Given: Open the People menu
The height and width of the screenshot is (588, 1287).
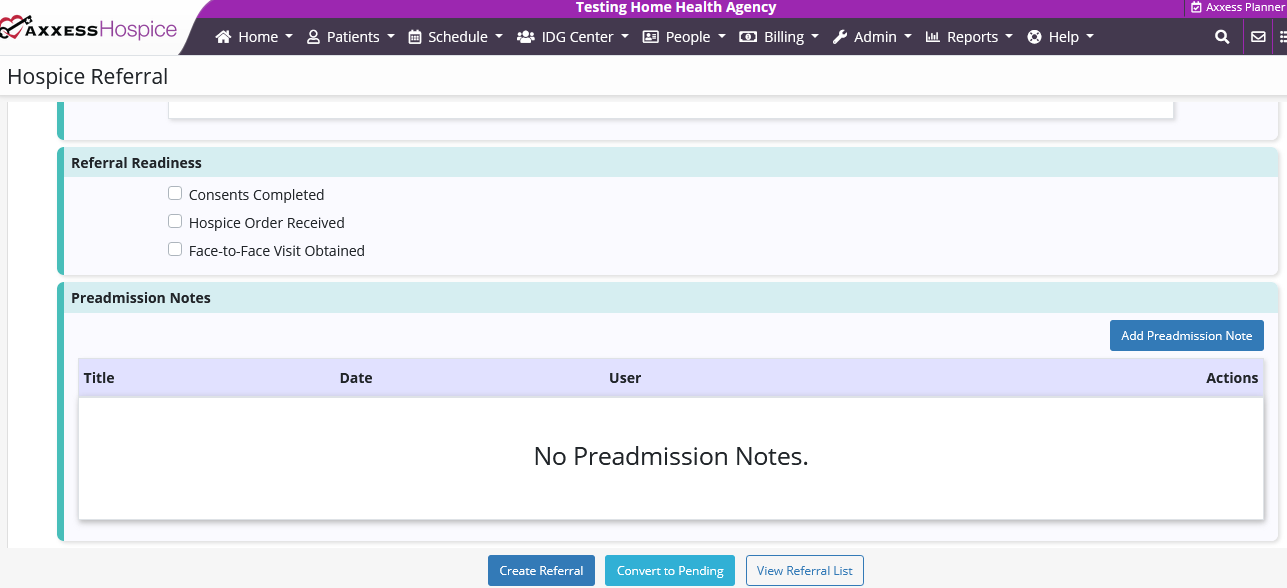Looking at the screenshot, I should (x=684, y=37).
